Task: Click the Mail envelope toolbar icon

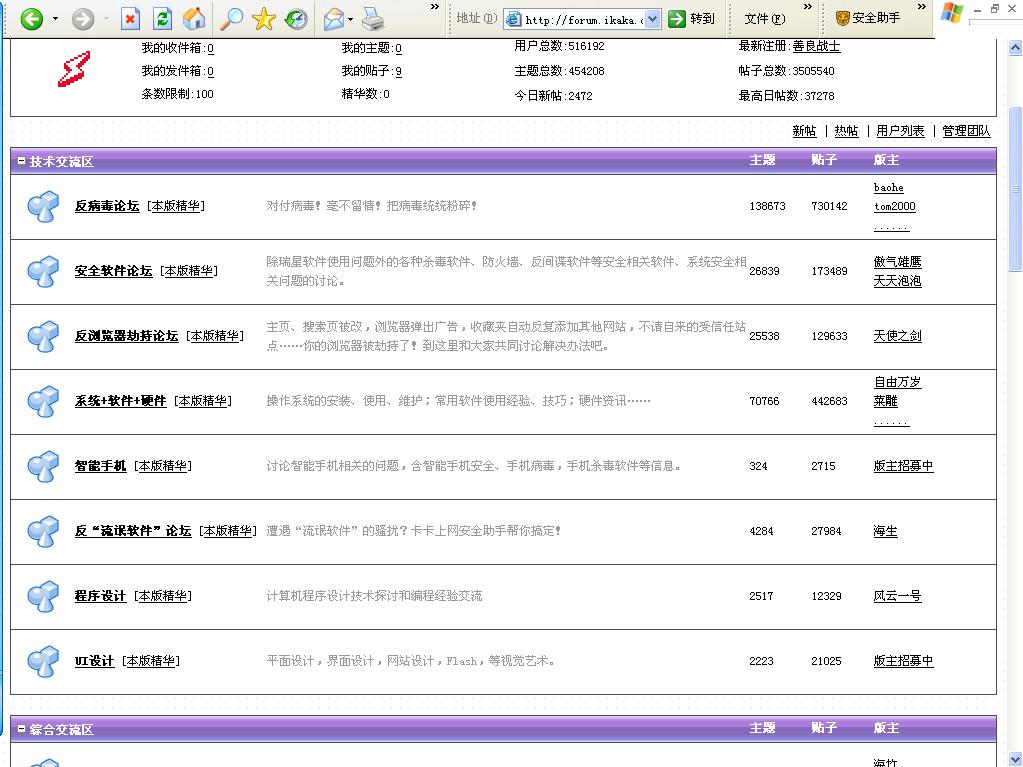Action: 334,19
